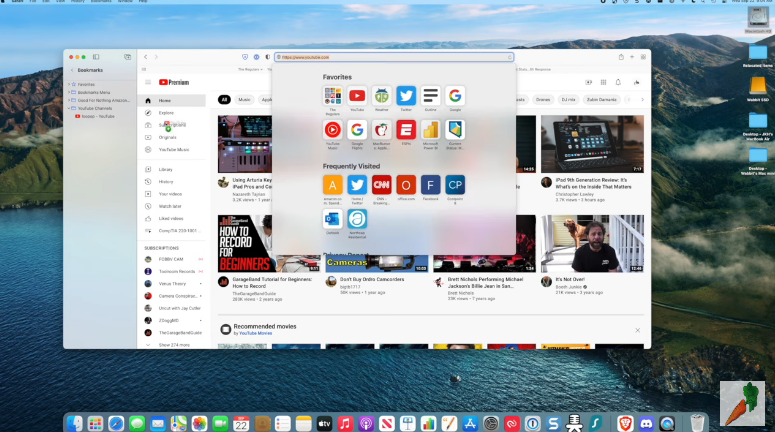Viewport: 775px width, 432px height.
Task: Select Explore in YouTube sidebar
Action: pos(172,113)
